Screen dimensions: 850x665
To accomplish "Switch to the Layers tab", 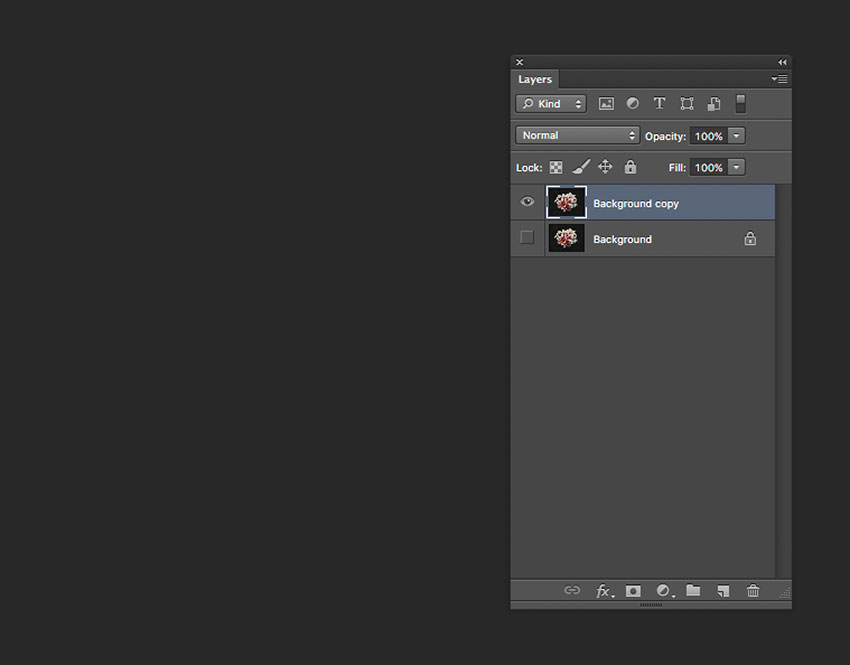I will pos(534,79).
